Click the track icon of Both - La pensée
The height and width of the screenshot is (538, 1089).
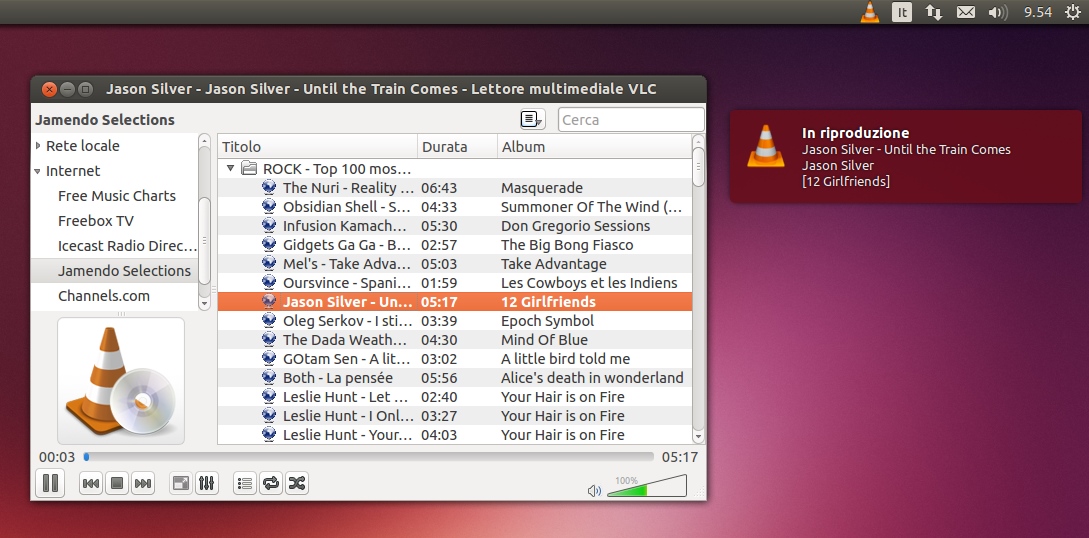(x=269, y=377)
